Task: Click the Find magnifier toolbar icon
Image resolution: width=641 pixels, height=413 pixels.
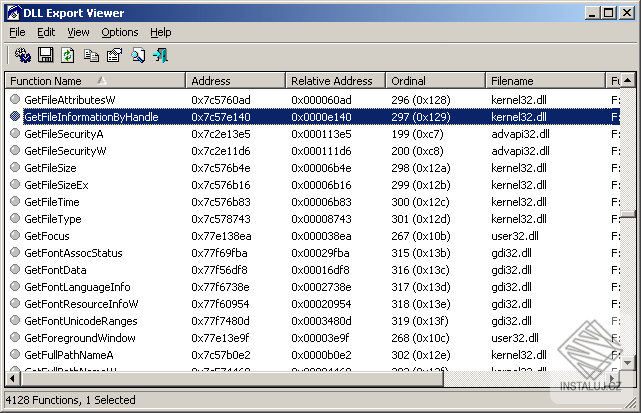Action: click(x=138, y=55)
